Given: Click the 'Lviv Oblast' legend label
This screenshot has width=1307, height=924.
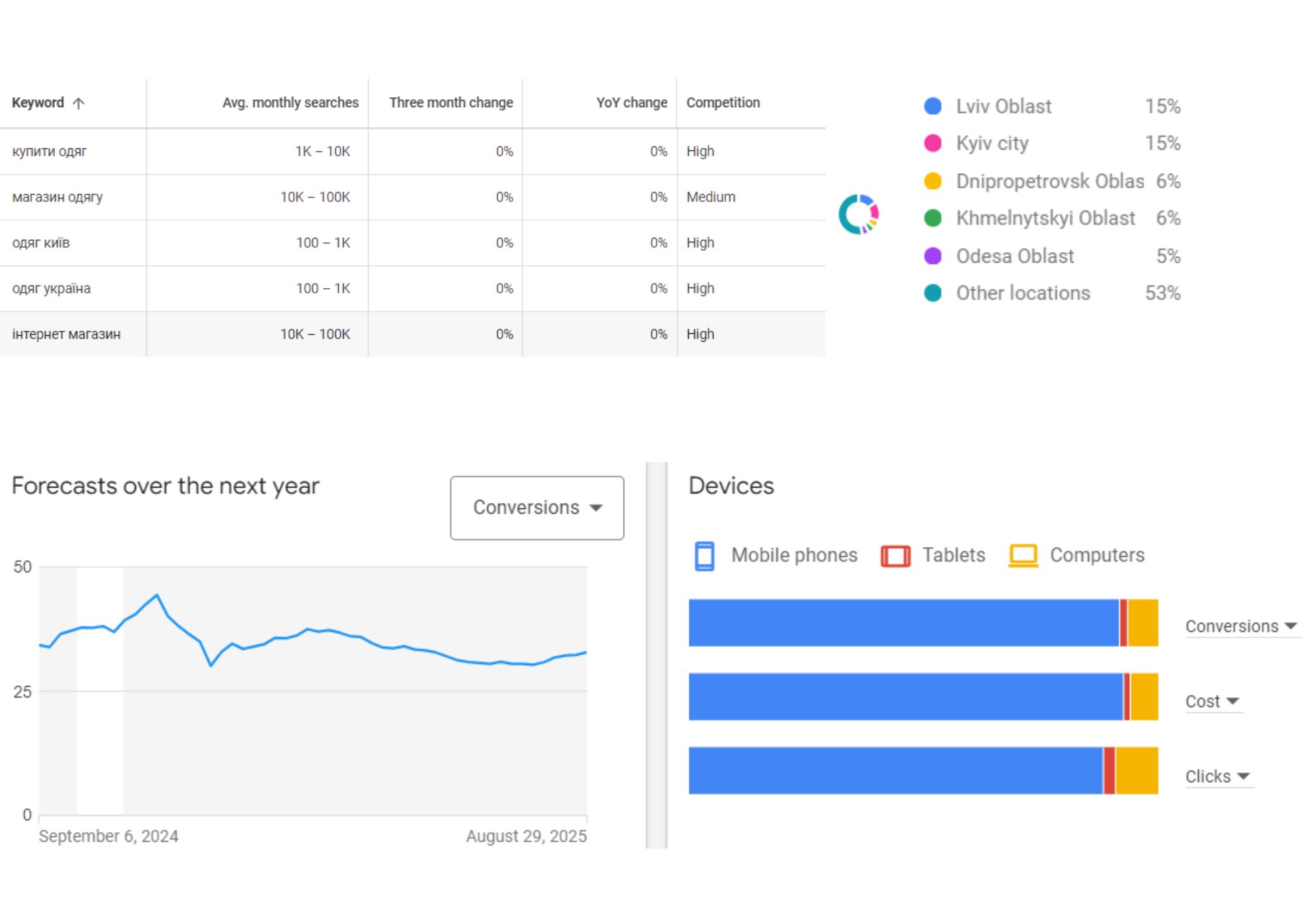Looking at the screenshot, I should pos(1004,107).
